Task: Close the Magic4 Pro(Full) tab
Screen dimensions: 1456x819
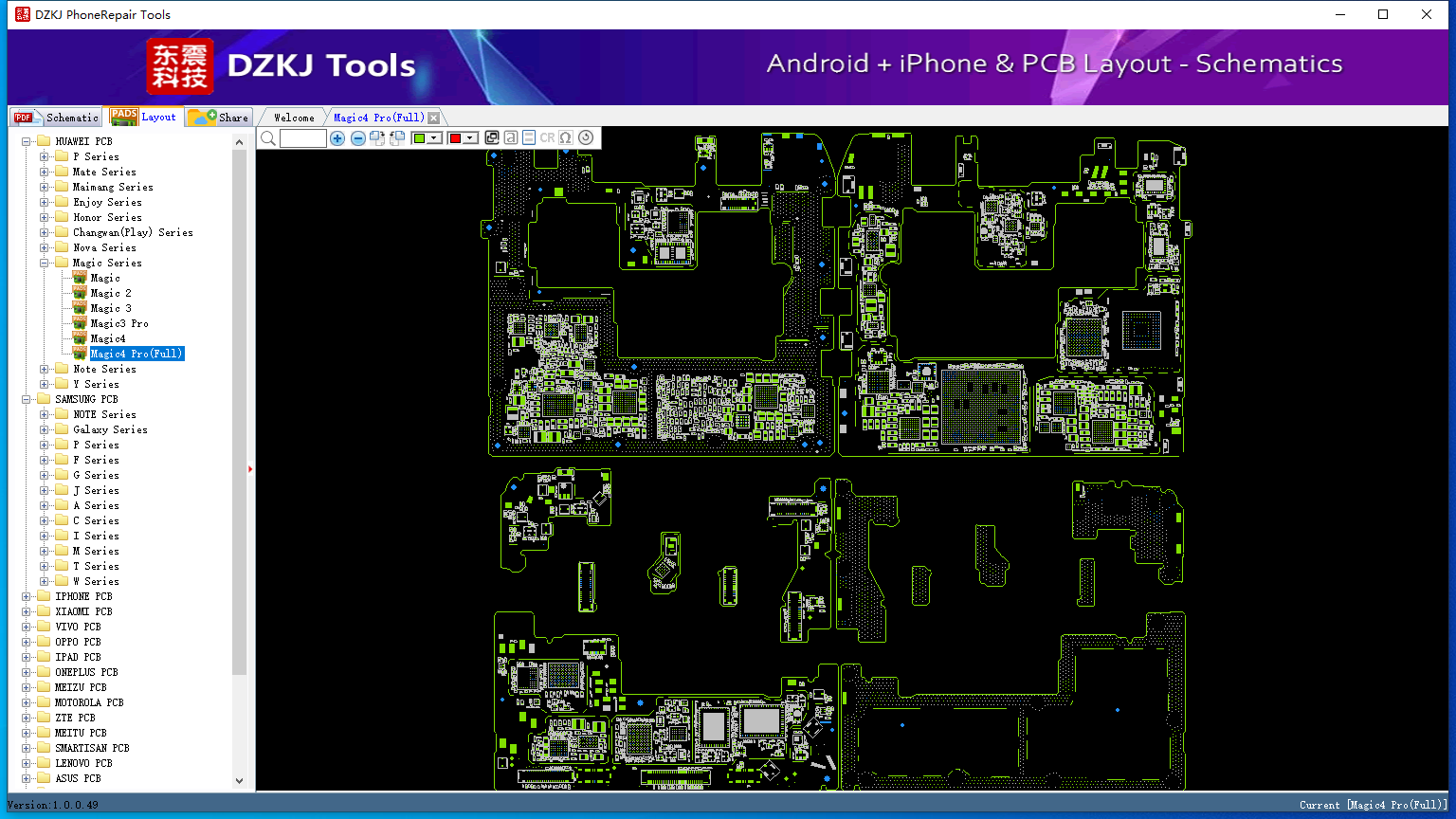Action: click(x=433, y=118)
